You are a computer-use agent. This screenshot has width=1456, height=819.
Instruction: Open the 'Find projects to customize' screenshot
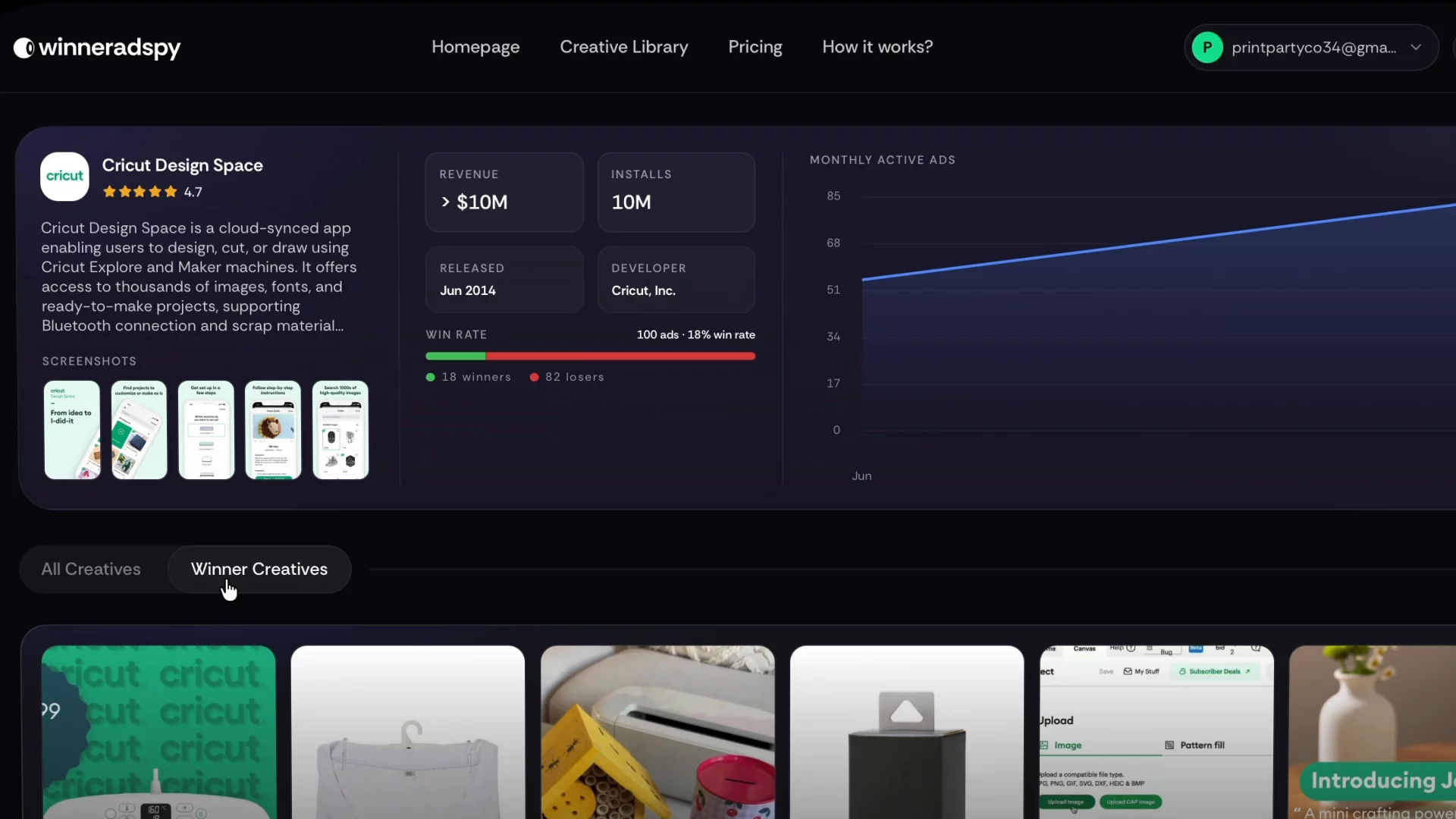[139, 430]
